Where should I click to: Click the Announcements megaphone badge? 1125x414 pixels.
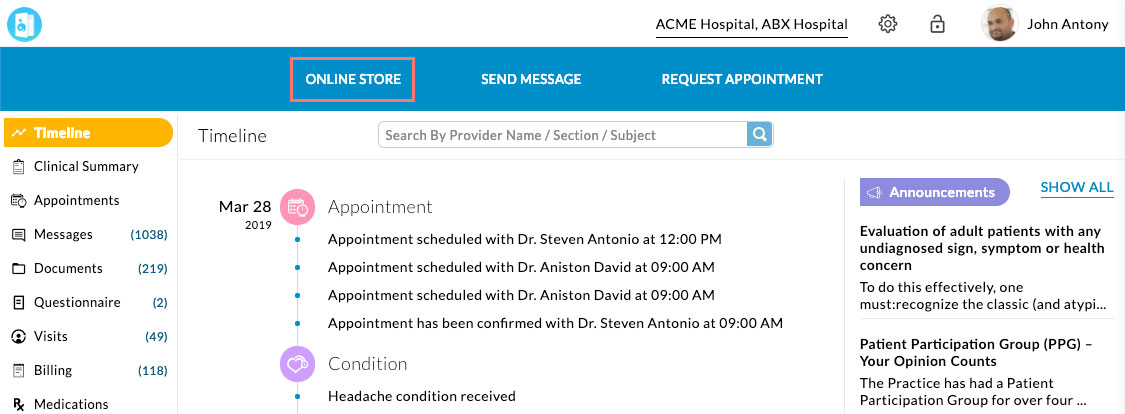pyautogui.click(x=934, y=192)
